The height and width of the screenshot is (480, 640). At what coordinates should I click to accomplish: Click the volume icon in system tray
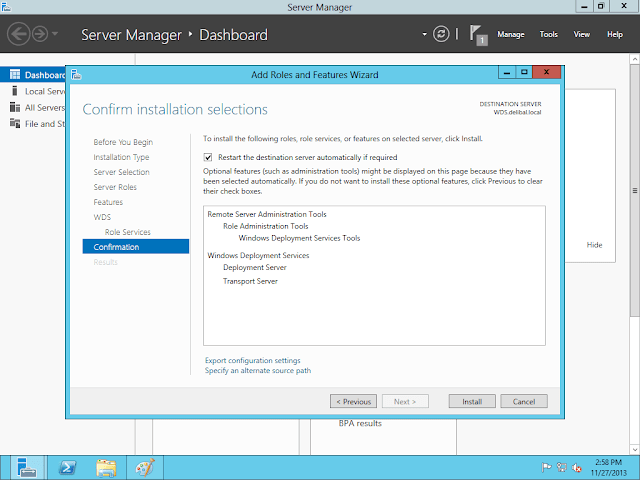pyautogui.click(x=577, y=467)
